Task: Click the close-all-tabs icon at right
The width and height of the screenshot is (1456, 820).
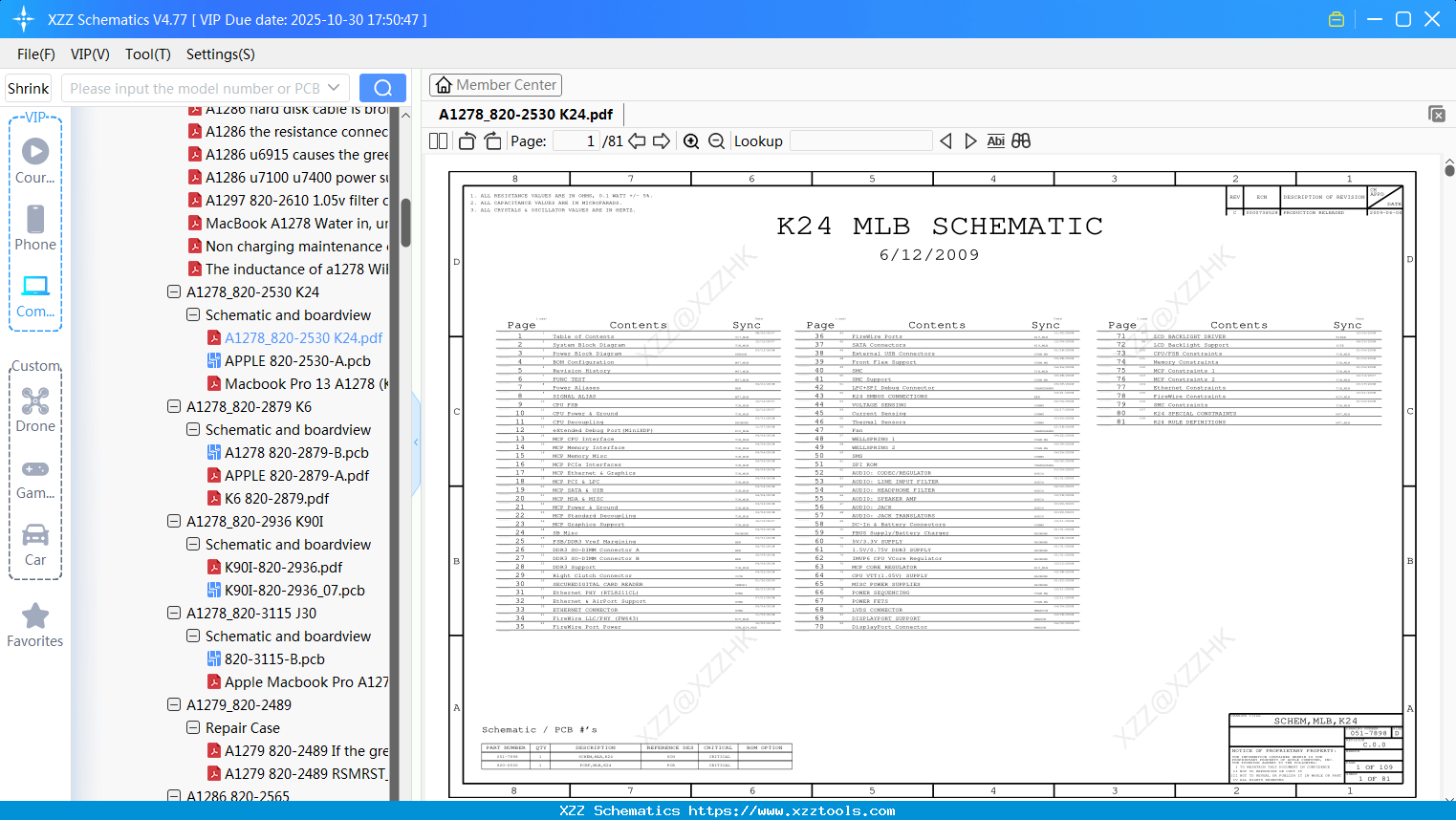Action: pyautogui.click(x=1437, y=114)
